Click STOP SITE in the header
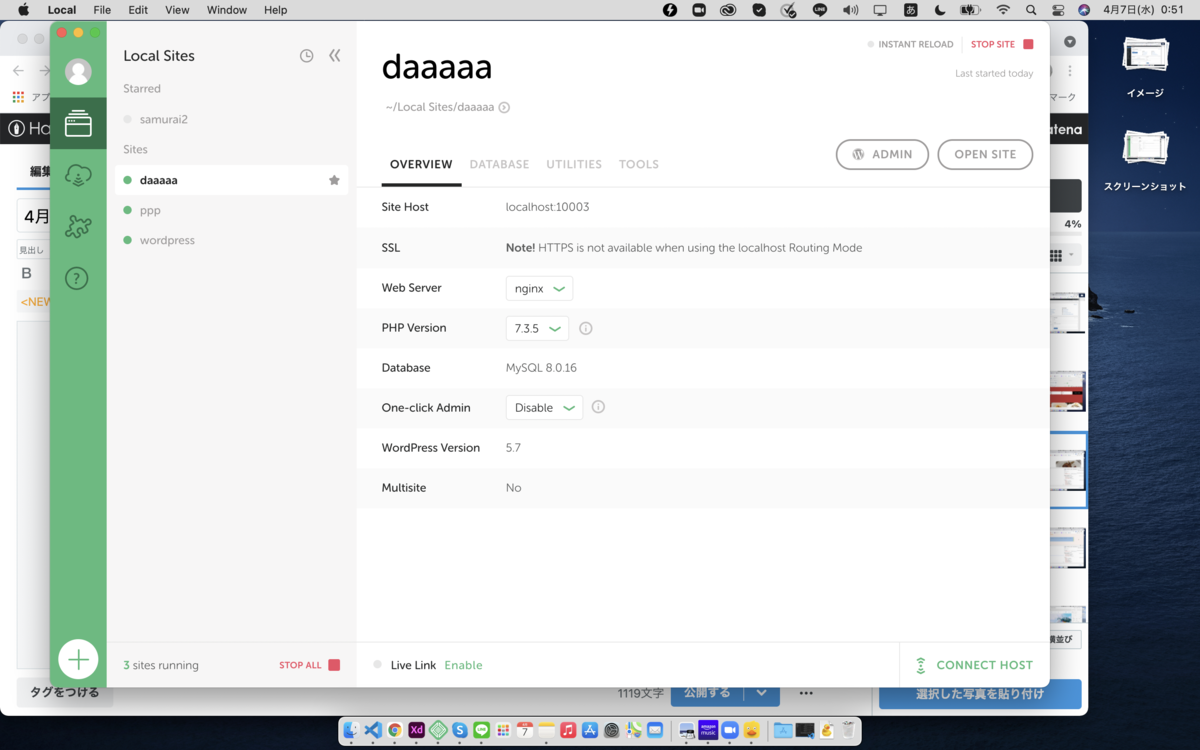Screen dimensions: 1200x750 [x=1002, y=44]
